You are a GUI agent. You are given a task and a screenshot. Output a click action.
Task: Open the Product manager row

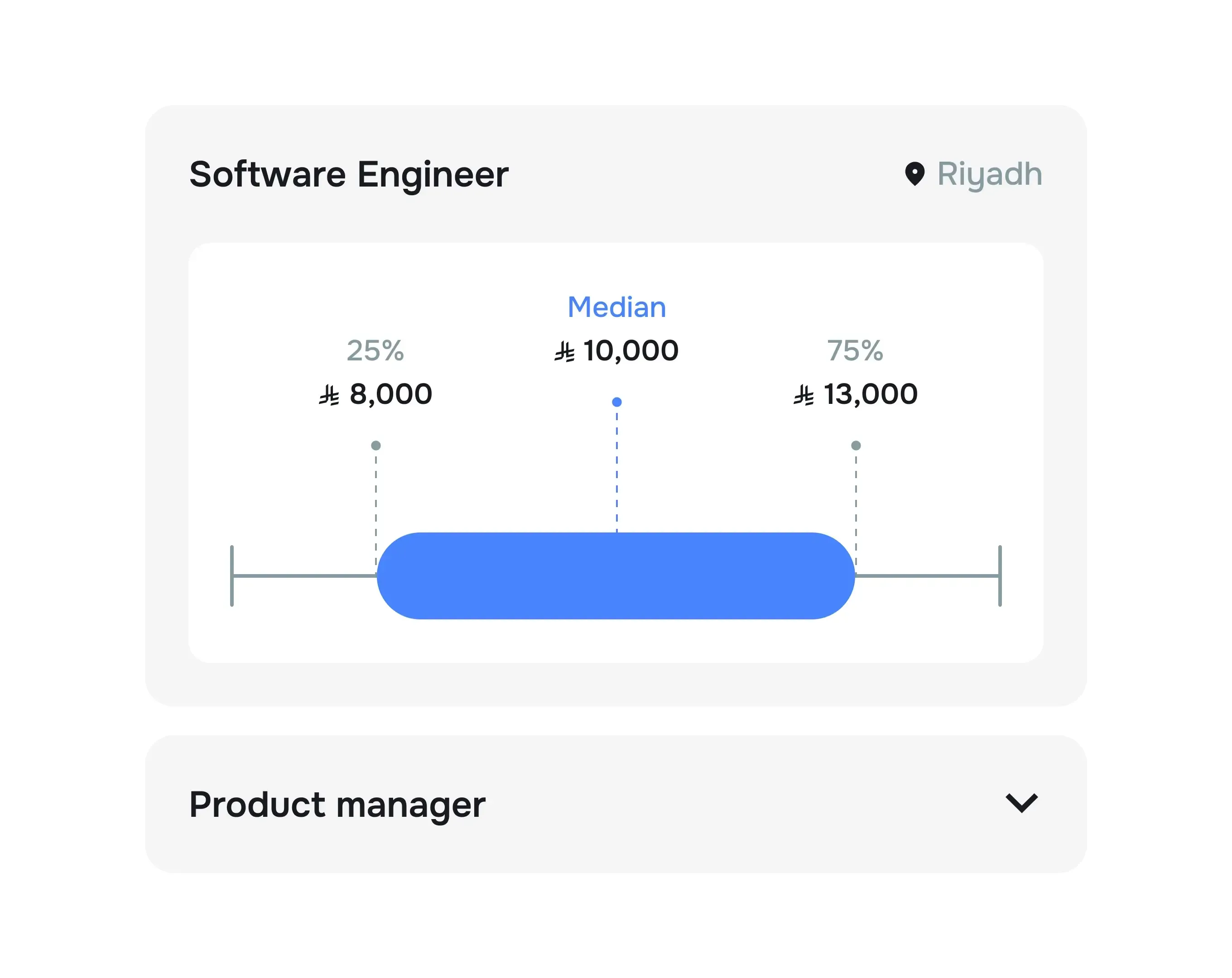tap(337, 804)
